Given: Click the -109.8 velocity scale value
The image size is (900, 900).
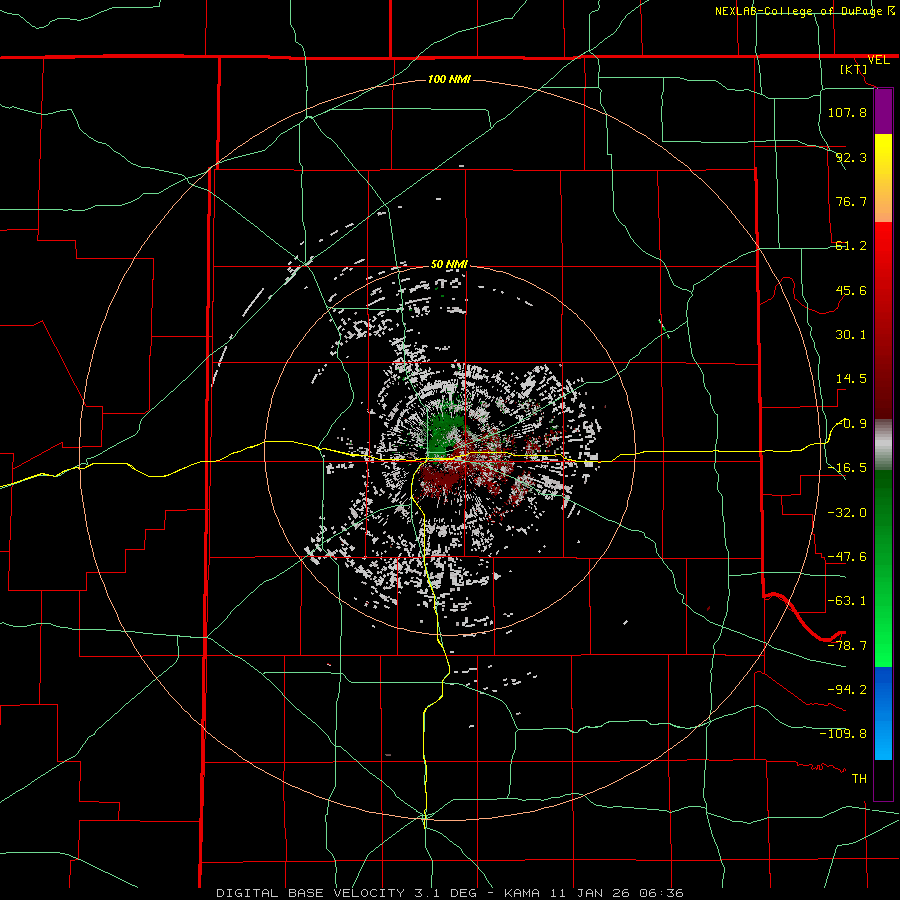Looking at the screenshot, I should coord(843,734).
